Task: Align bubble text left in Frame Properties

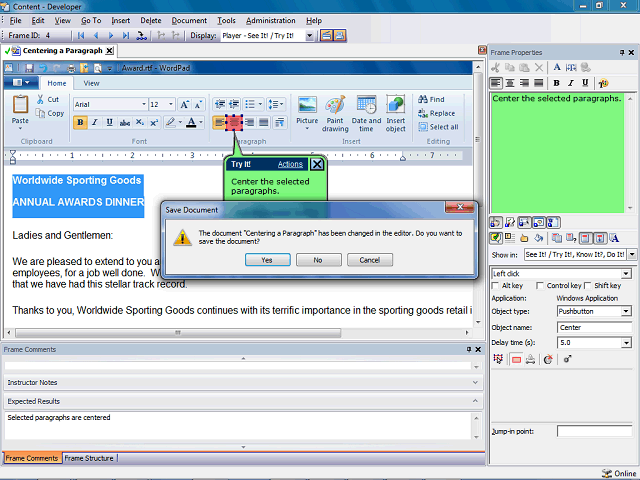Action: [496, 83]
